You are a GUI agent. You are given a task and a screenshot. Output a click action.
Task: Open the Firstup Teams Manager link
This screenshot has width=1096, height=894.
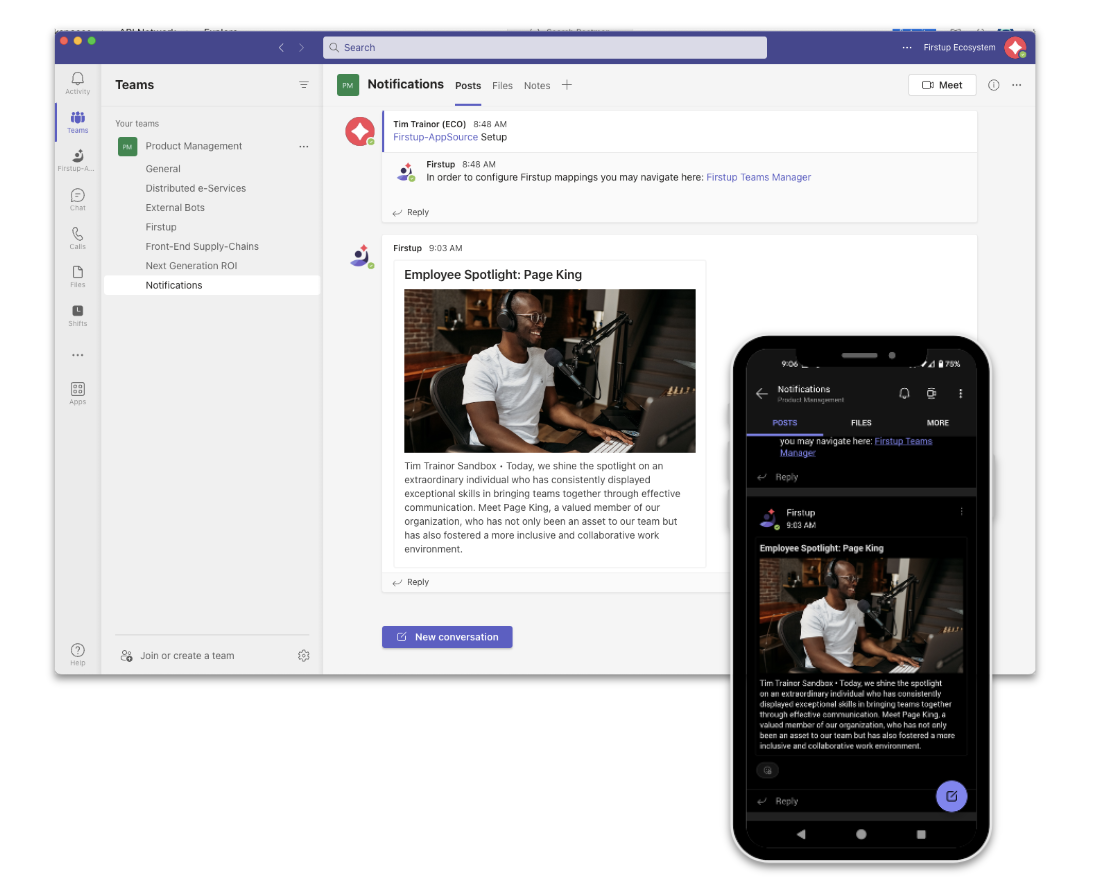tap(758, 178)
